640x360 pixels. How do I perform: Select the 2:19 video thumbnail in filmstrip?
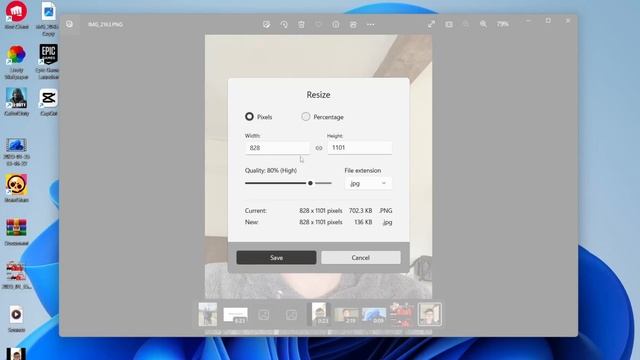(x=346, y=316)
